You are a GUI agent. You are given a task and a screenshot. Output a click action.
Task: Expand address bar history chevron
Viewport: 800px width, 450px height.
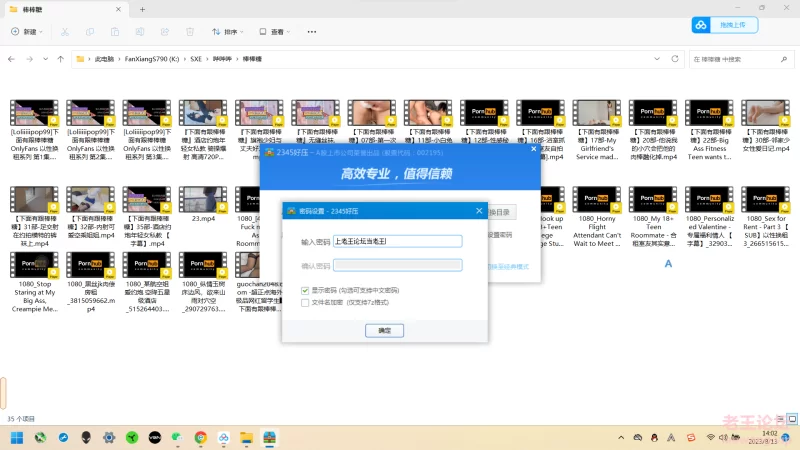[657, 59]
